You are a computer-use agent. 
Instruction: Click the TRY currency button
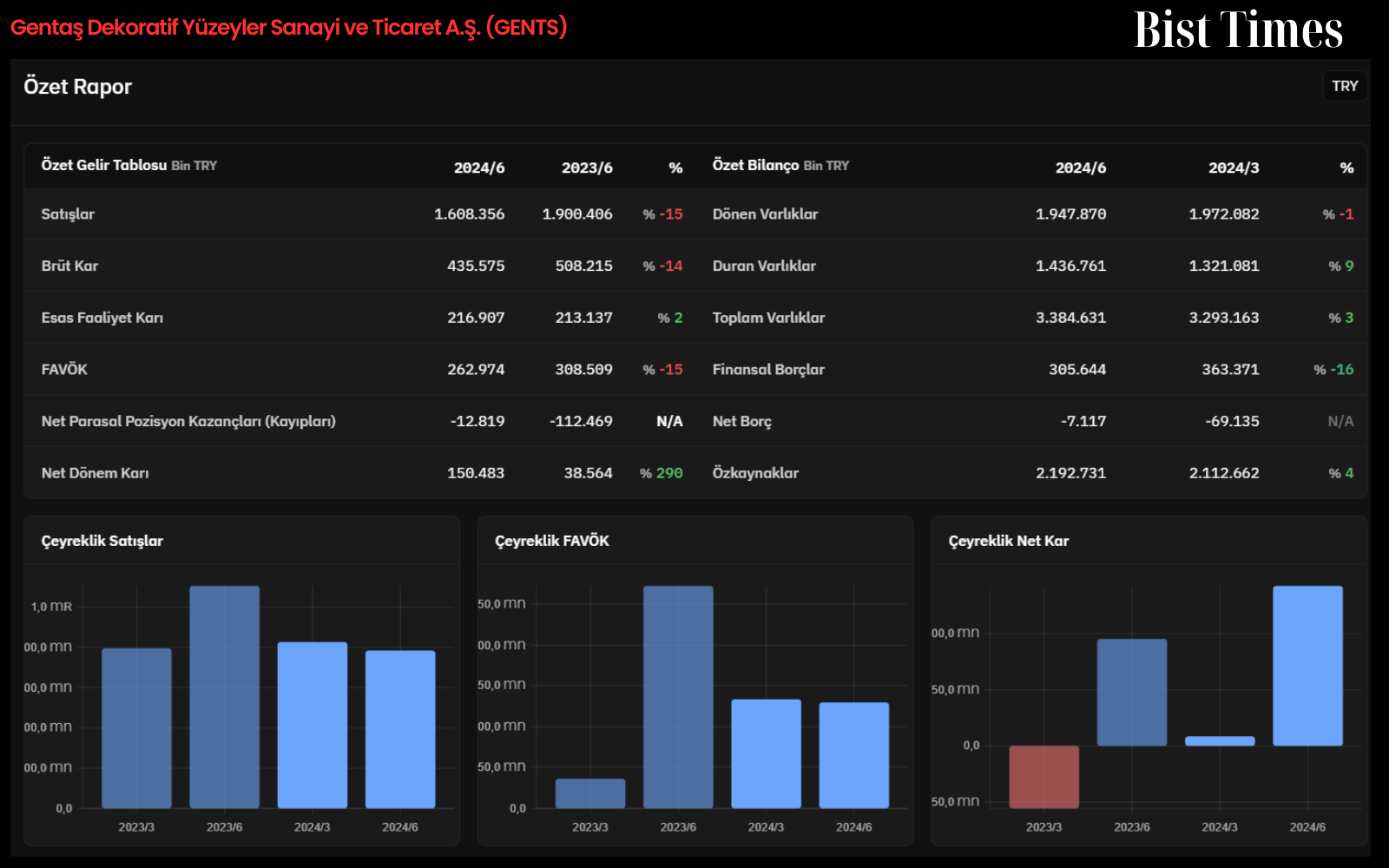pos(1345,86)
